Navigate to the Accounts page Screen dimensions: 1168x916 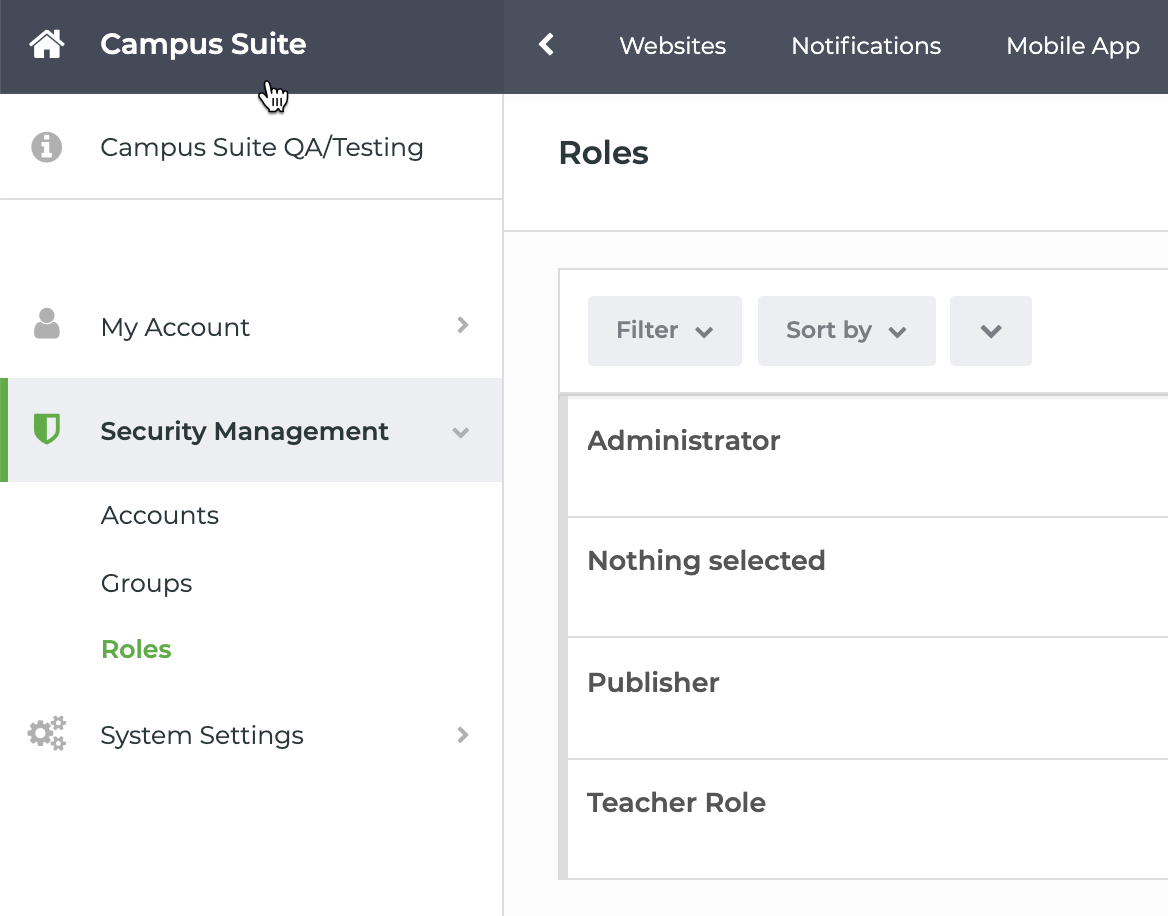pos(160,515)
